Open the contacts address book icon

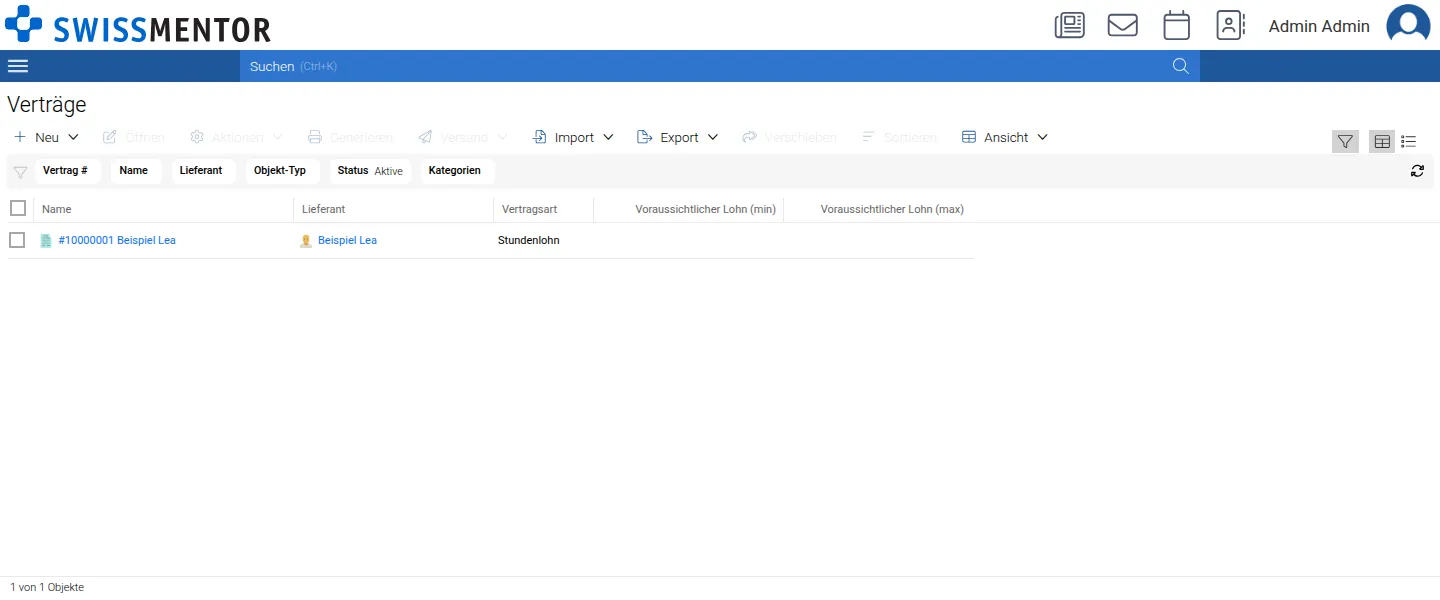point(1231,25)
